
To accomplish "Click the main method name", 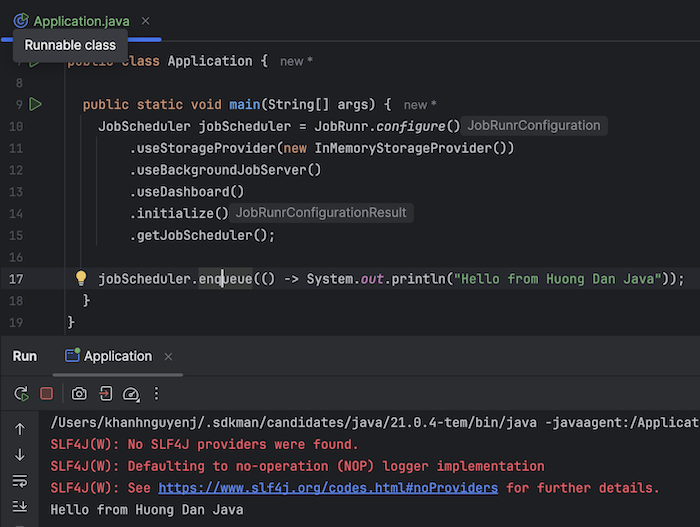I will pos(245,105).
